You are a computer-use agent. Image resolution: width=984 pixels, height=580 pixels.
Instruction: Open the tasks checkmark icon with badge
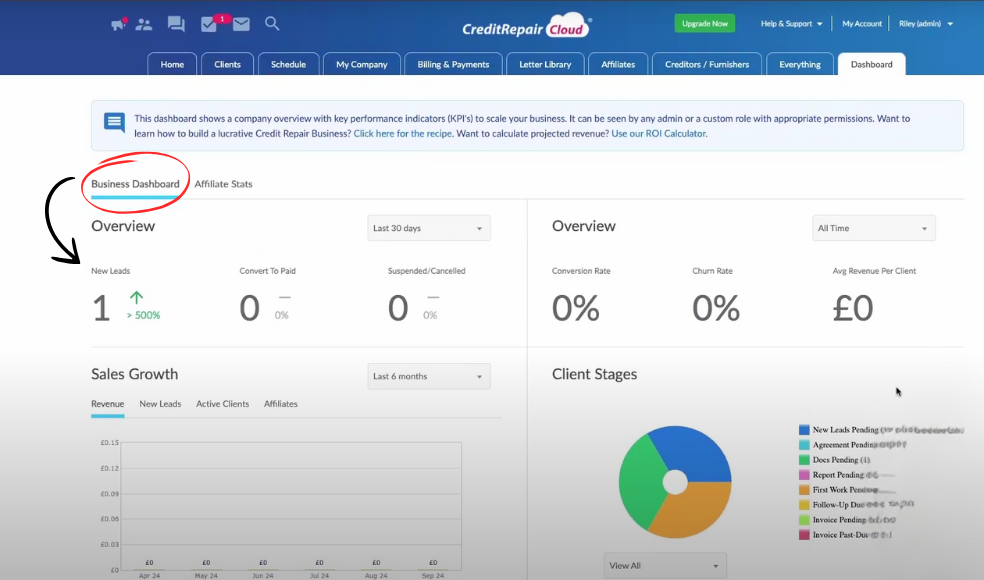[x=210, y=24]
